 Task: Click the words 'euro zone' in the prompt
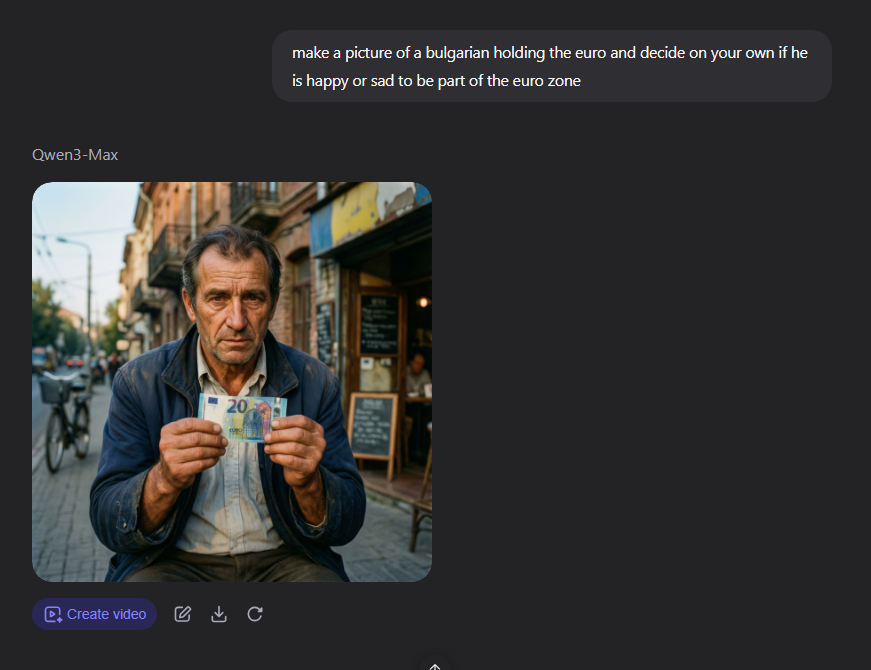[x=547, y=81]
